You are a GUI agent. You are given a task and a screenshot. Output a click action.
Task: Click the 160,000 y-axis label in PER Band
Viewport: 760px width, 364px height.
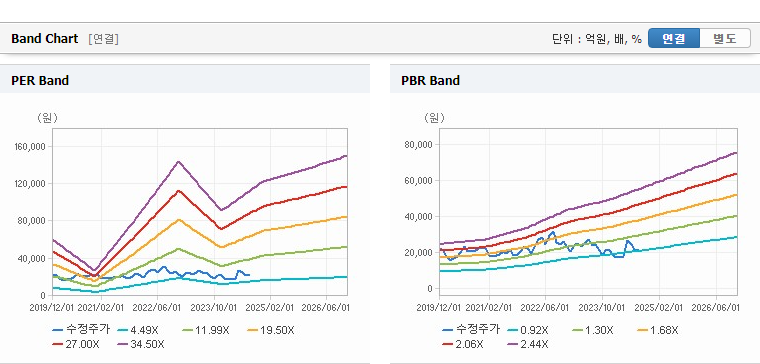click(31, 146)
